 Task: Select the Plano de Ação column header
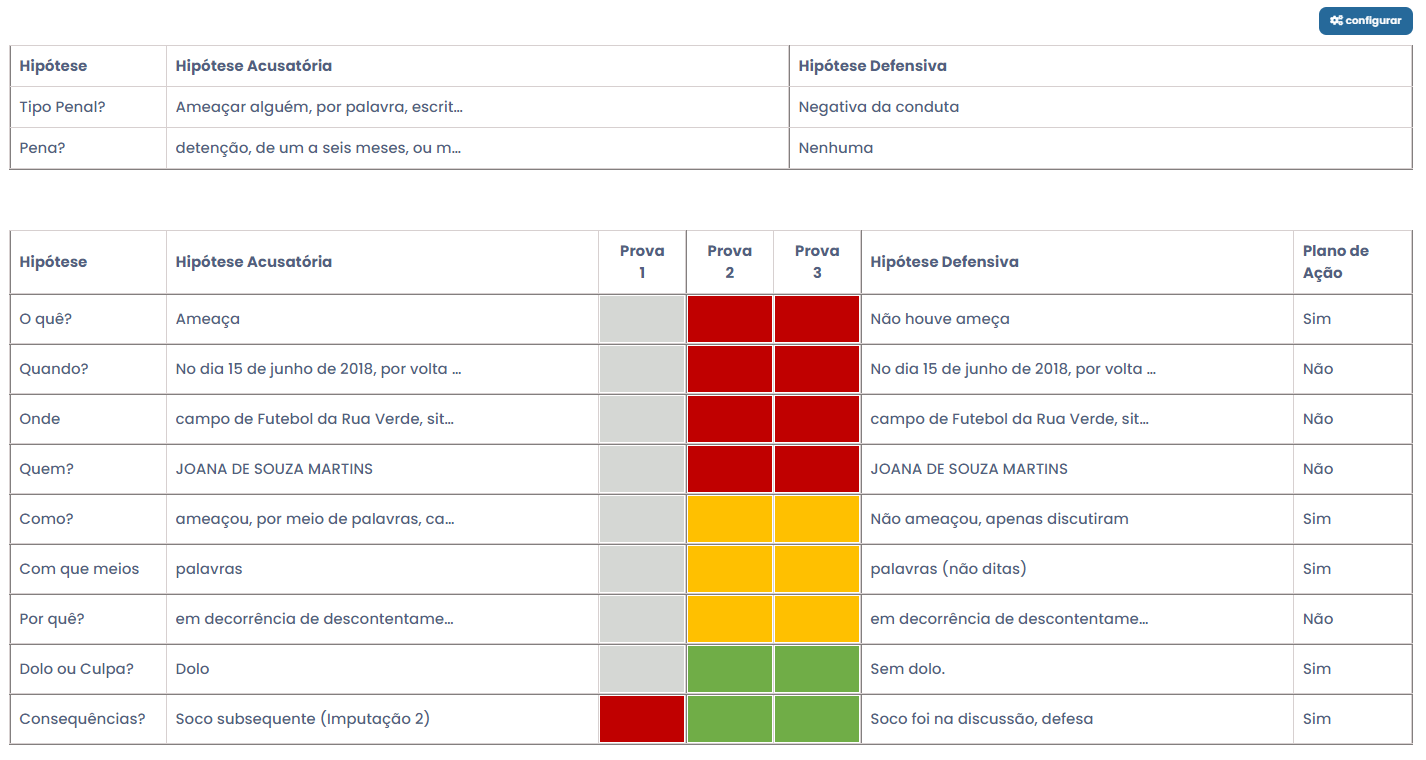coord(1335,261)
